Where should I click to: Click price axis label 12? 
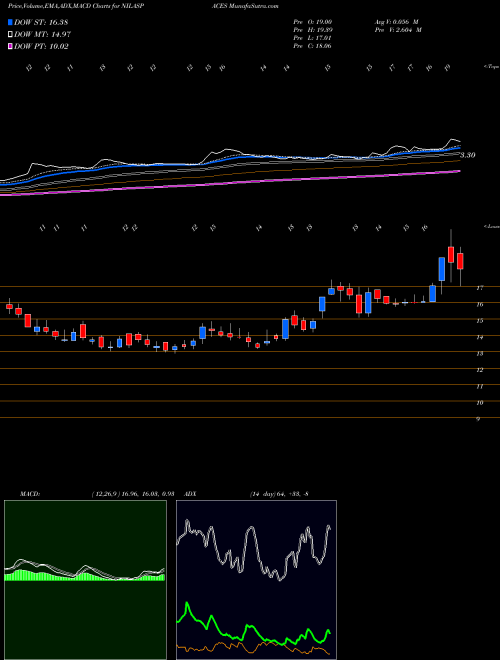pyautogui.click(x=479, y=370)
